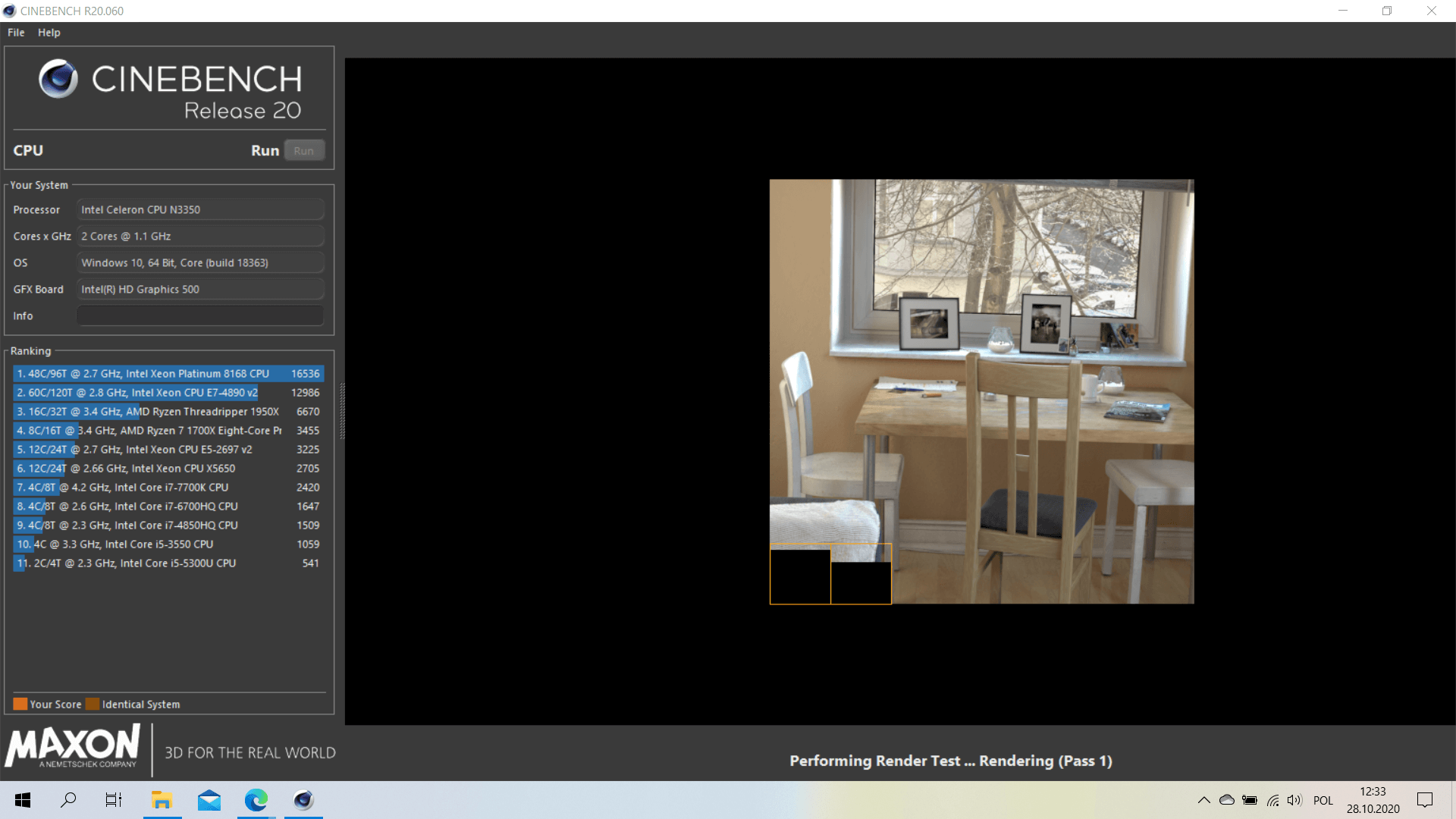Click the Cinebench logo sphere icon
The height and width of the screenshot is (819, 1456).
58,79
